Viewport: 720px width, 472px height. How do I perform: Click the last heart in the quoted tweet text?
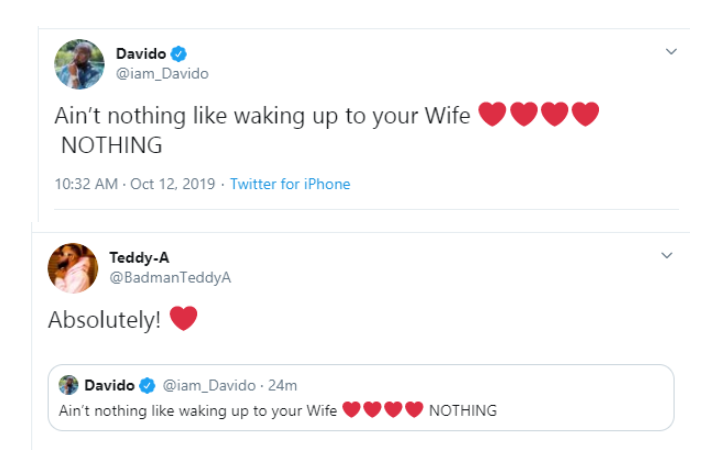415,410
